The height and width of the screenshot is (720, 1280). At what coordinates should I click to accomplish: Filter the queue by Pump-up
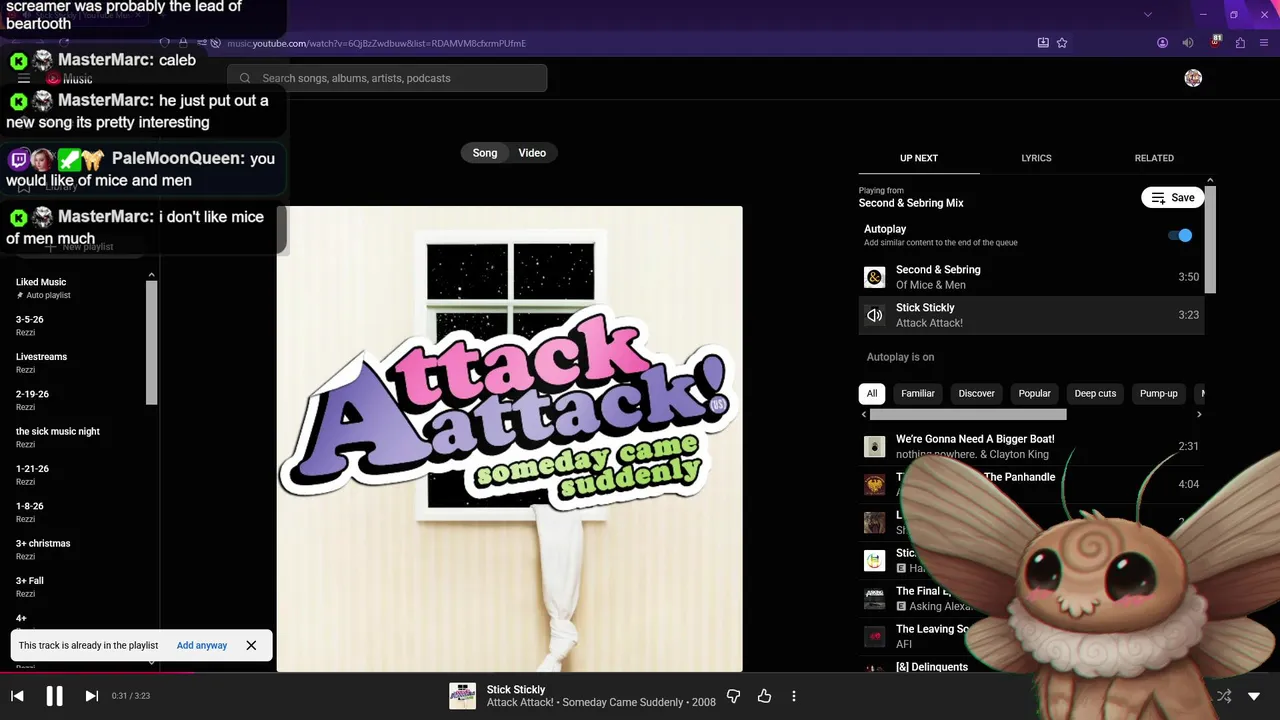point(1159,393)
